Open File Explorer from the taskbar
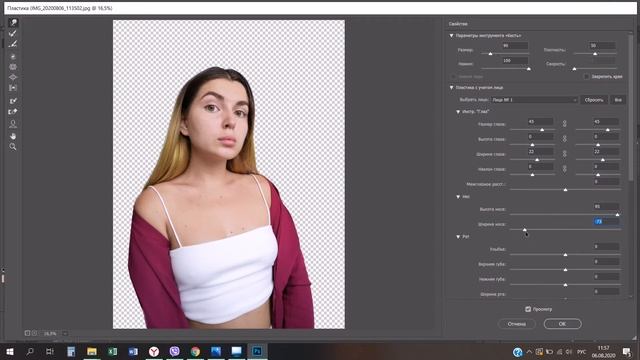 point(92,351)
